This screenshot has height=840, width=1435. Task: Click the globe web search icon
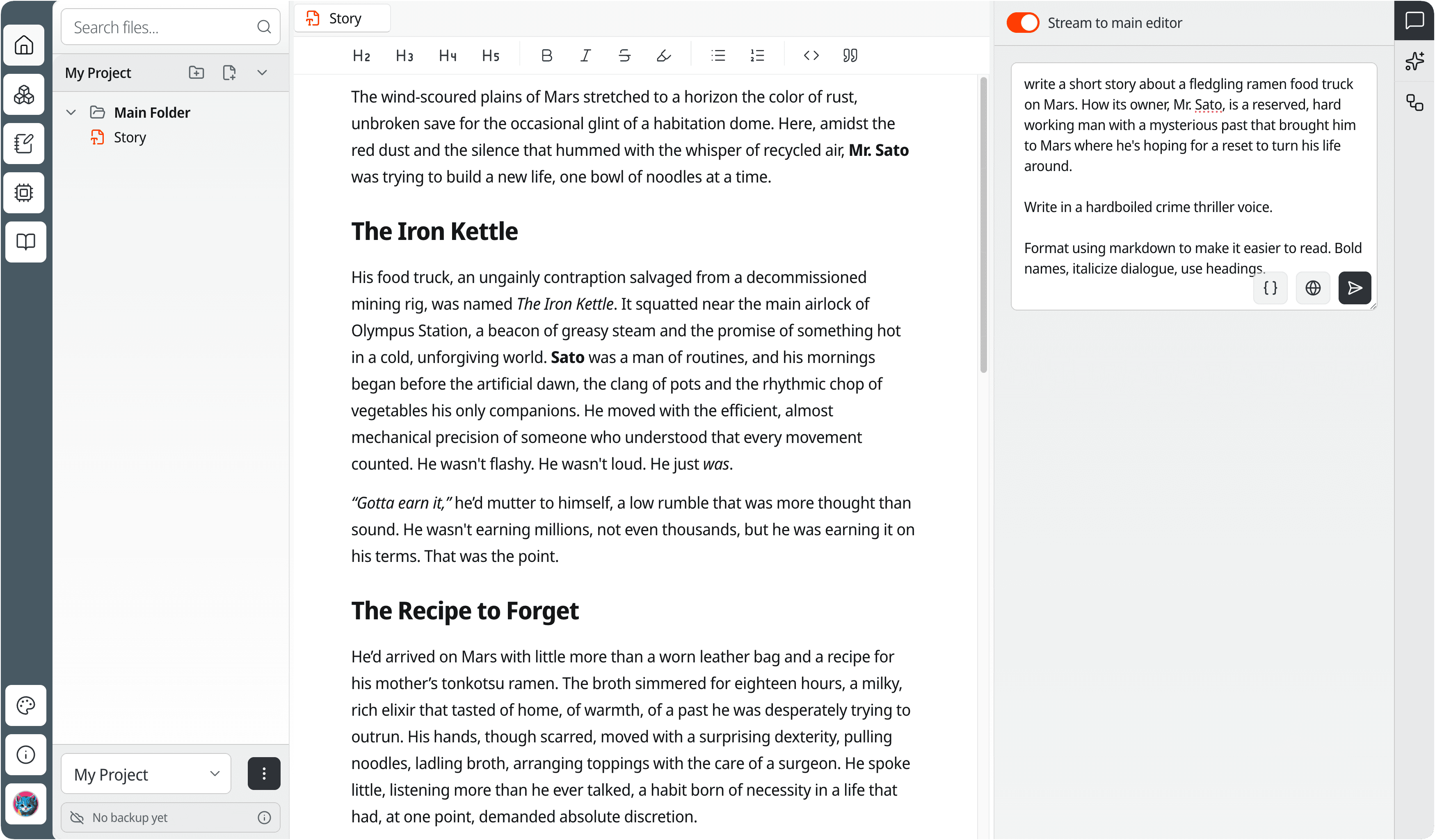[1313, 288]
